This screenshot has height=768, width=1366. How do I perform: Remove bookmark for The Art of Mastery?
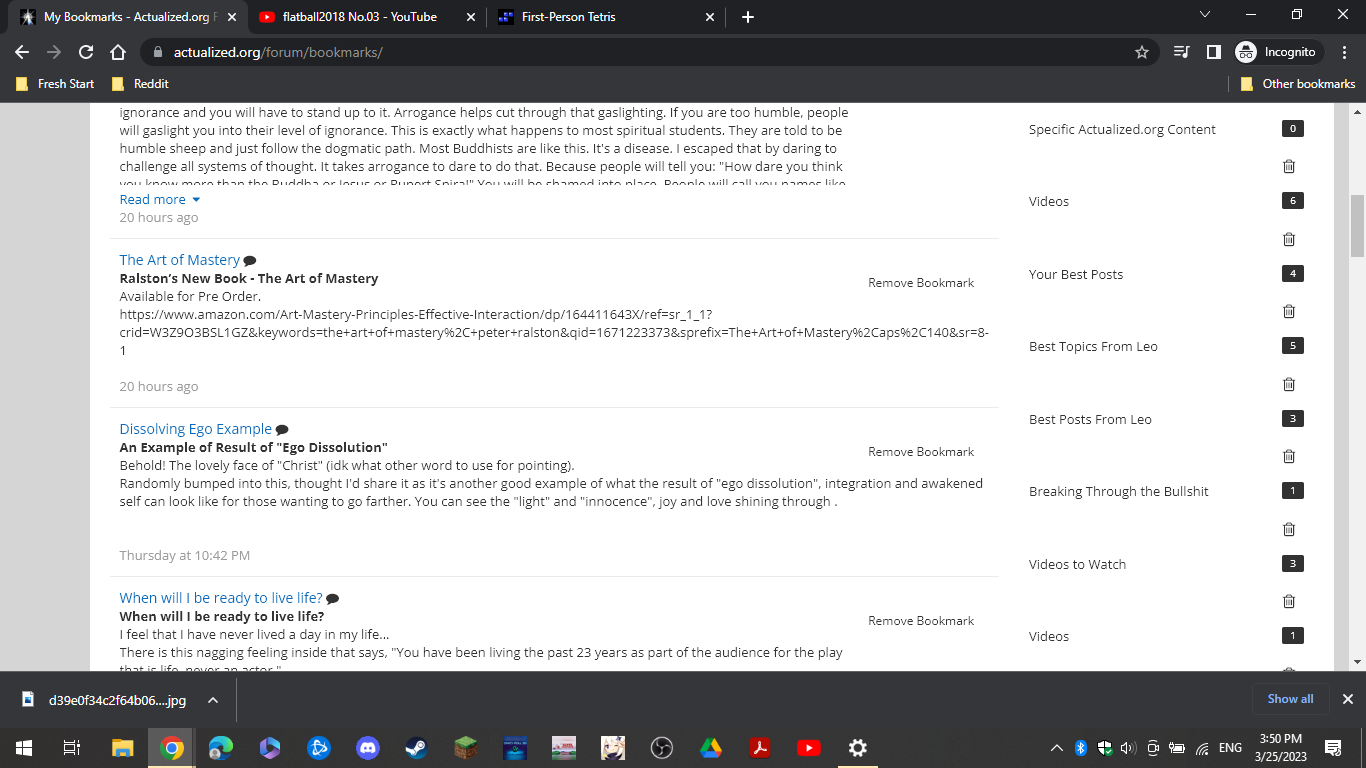[920, 283]
